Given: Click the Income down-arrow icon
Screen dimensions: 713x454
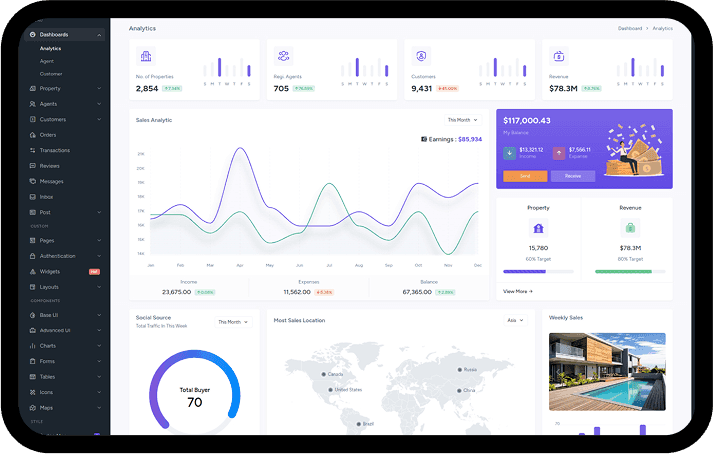Looking at the screenshot, I should [x=510, y=153].
